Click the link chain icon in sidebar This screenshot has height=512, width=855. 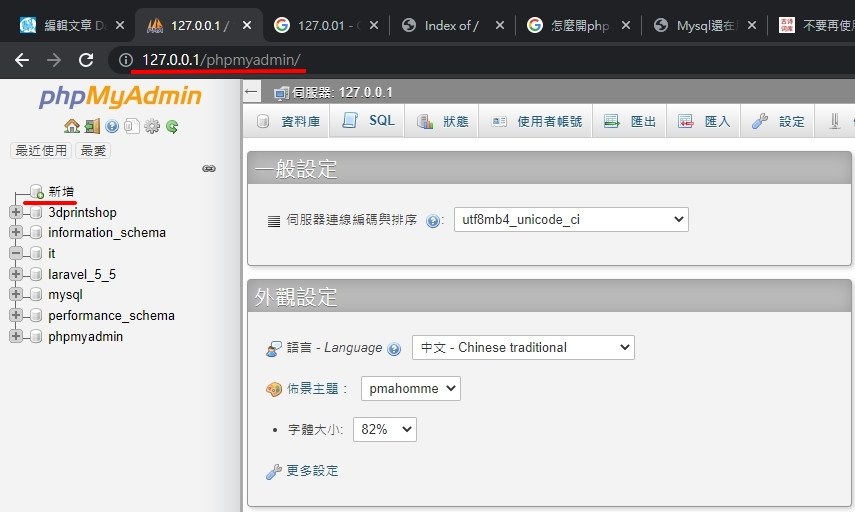(x=209, y=168)
